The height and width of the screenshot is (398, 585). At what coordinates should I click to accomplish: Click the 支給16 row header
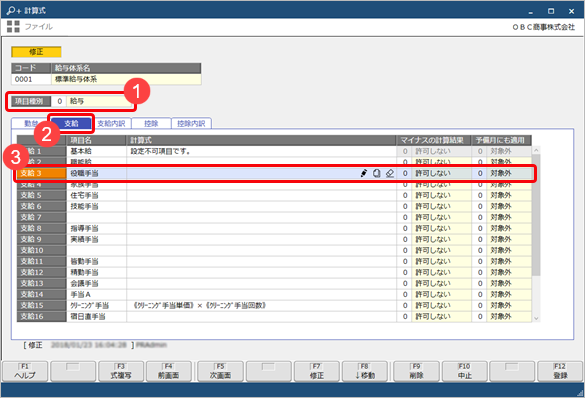pyautogui.click(x=41, y=316)
